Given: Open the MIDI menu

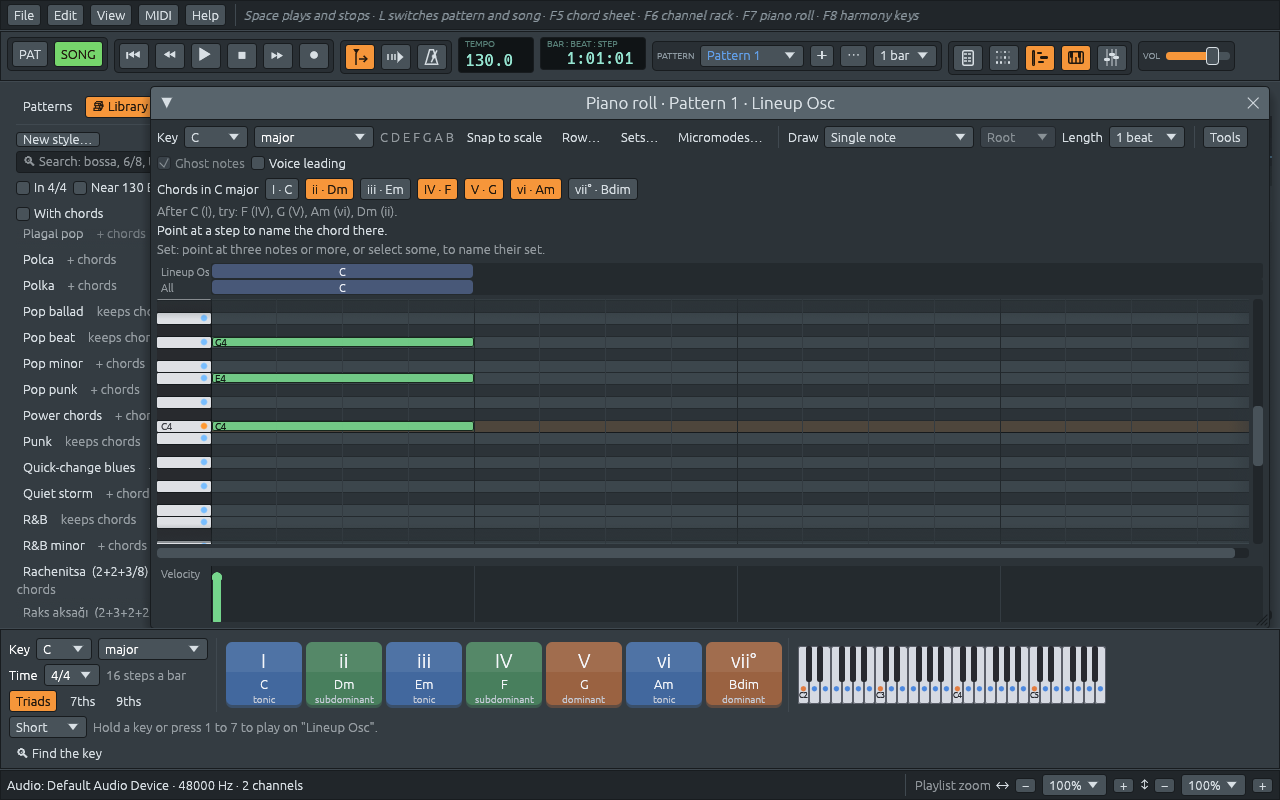Looking at the screenshot, I should tap(157, 15).
